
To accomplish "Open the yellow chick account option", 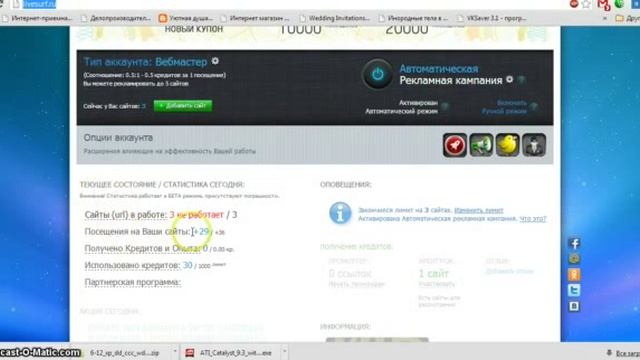I will 507,145.
